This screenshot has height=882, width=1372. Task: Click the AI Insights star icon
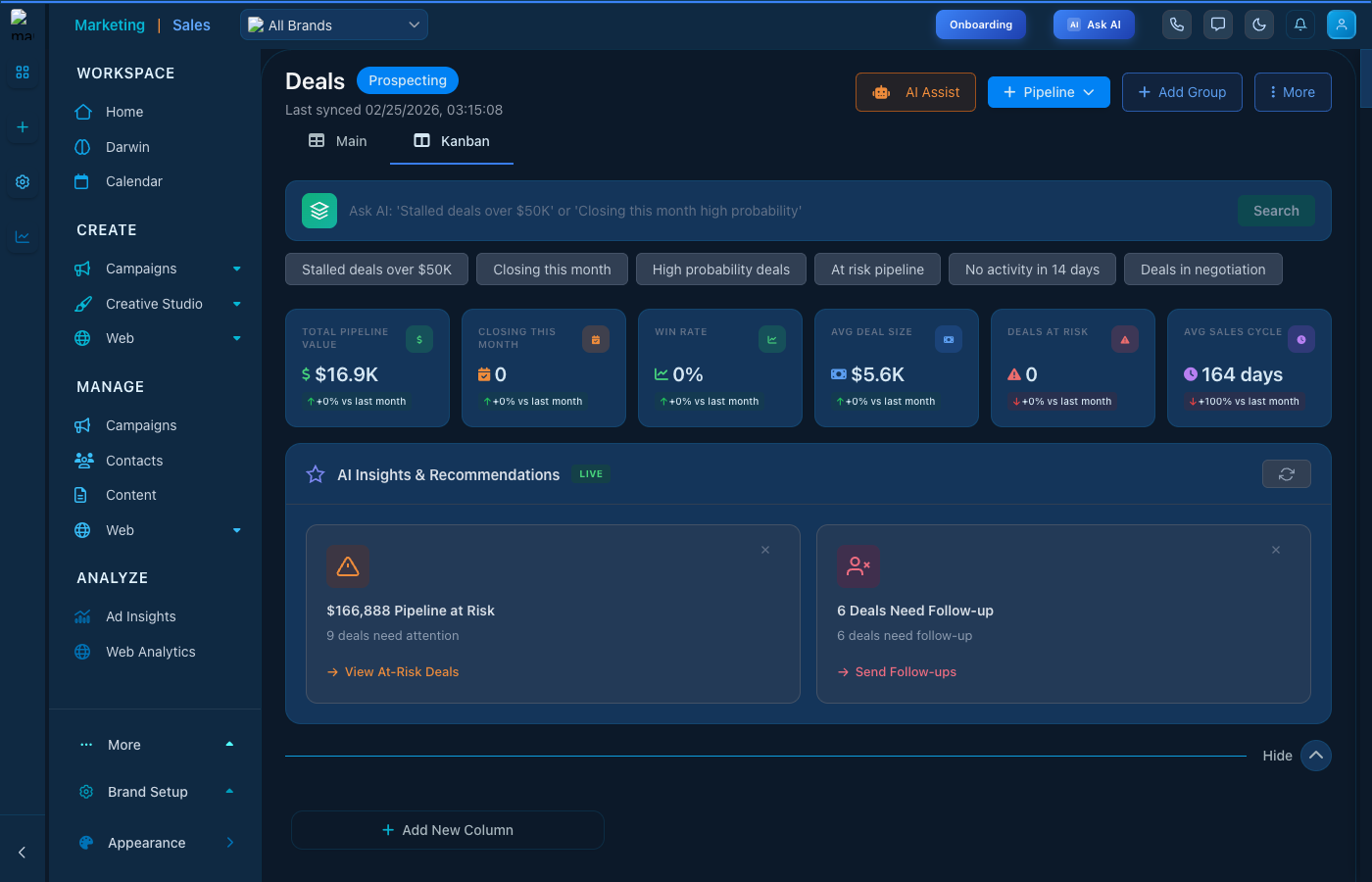coord(316,474)
